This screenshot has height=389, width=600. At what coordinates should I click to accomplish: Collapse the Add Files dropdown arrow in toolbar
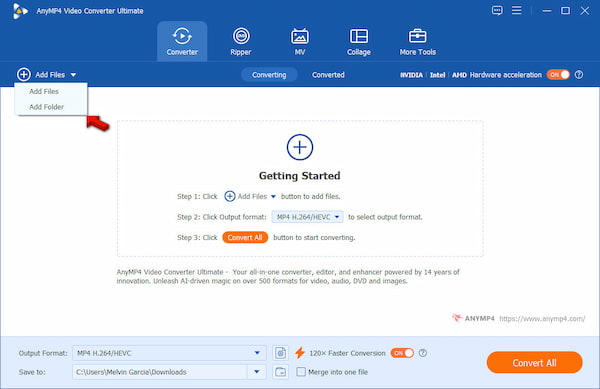[73, 75]
